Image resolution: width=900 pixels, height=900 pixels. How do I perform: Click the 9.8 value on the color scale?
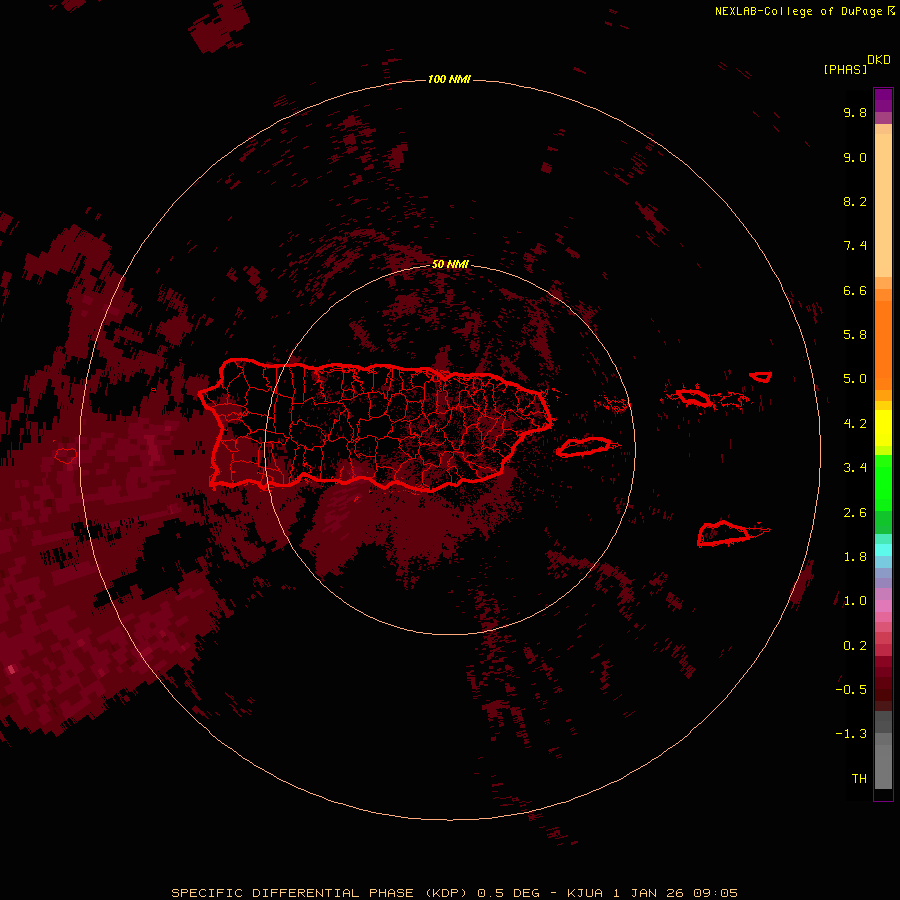[855, 112]
